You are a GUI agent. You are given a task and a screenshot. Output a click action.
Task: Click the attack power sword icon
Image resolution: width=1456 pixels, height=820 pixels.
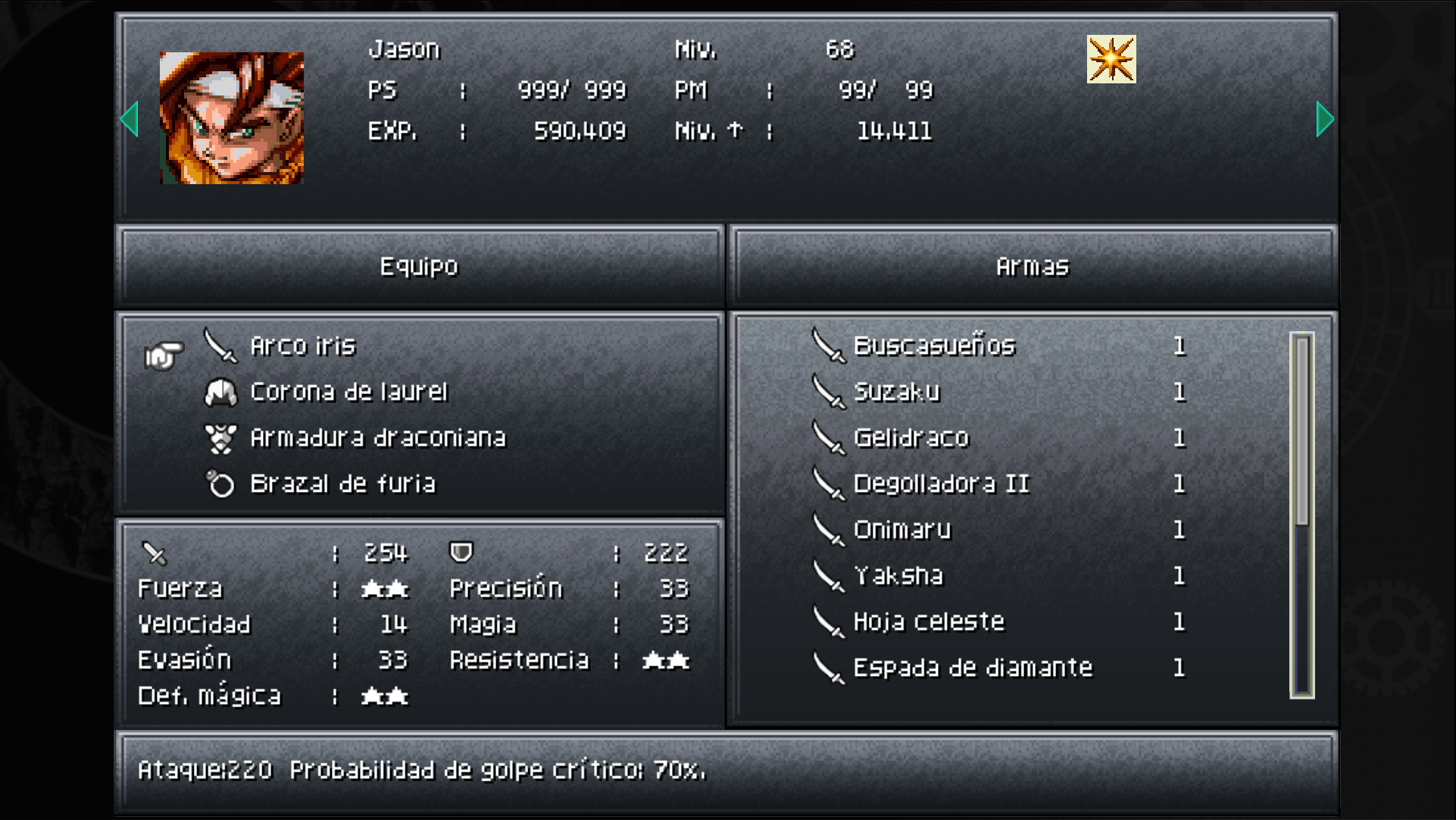[x=155, y=553]
